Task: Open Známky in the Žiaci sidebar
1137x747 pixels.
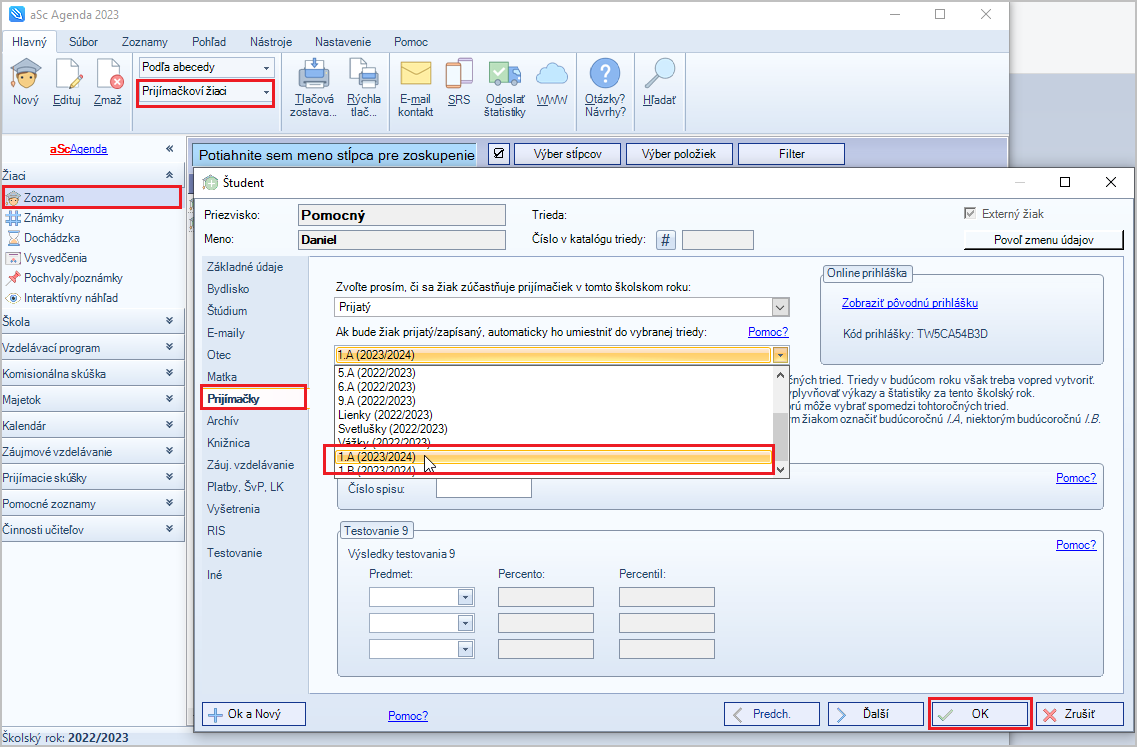Action: tap(44, 218)
